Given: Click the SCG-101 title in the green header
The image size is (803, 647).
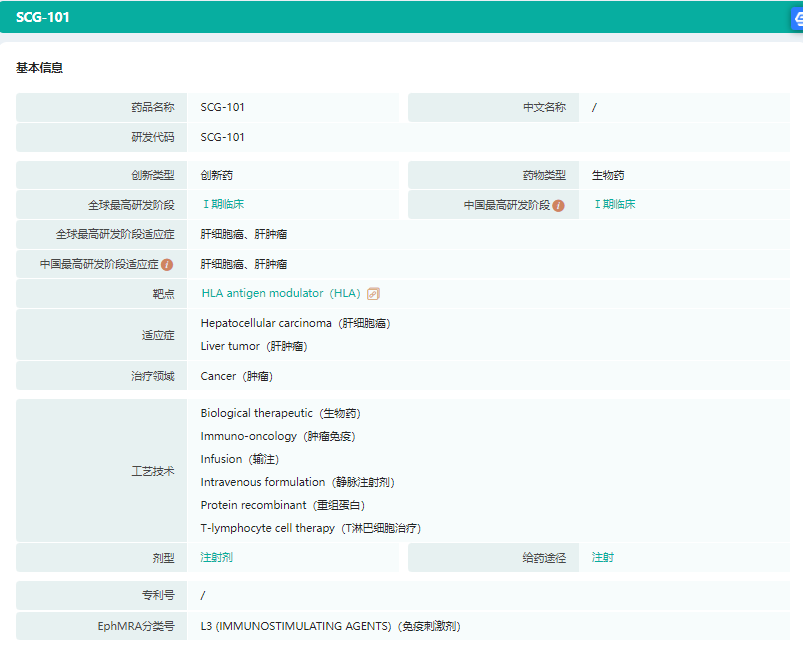Looking at the screenshot, I should [43, 17].
